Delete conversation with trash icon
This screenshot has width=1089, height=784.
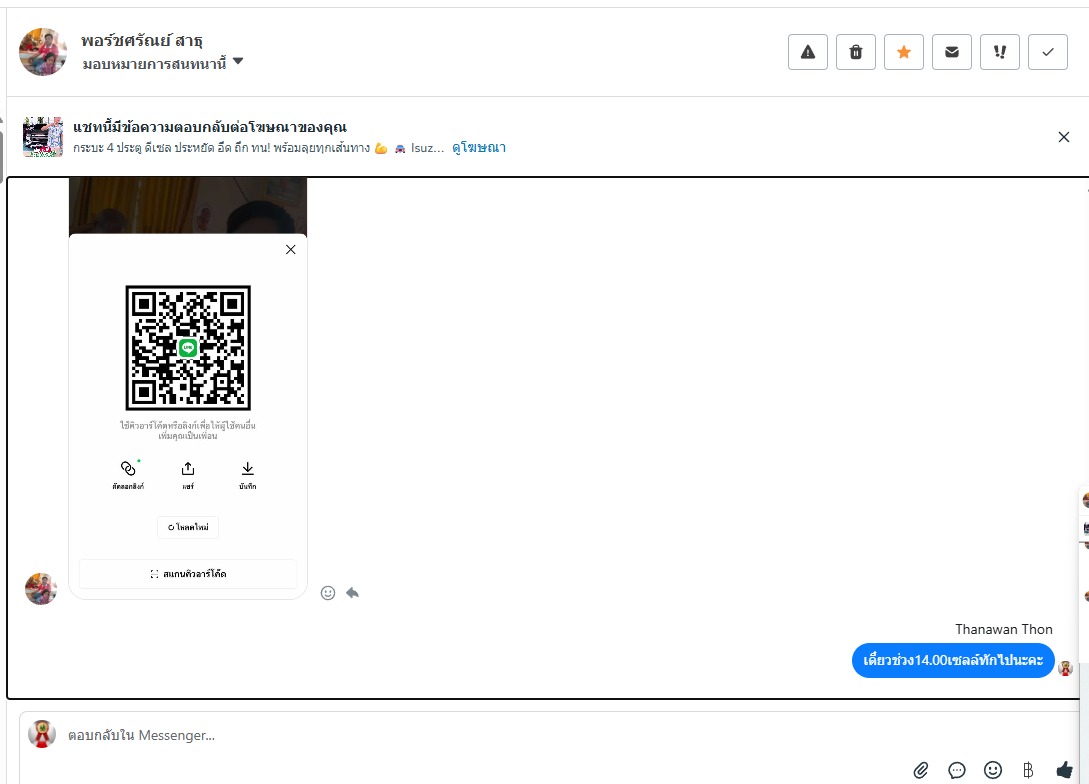tap(856, 52)
